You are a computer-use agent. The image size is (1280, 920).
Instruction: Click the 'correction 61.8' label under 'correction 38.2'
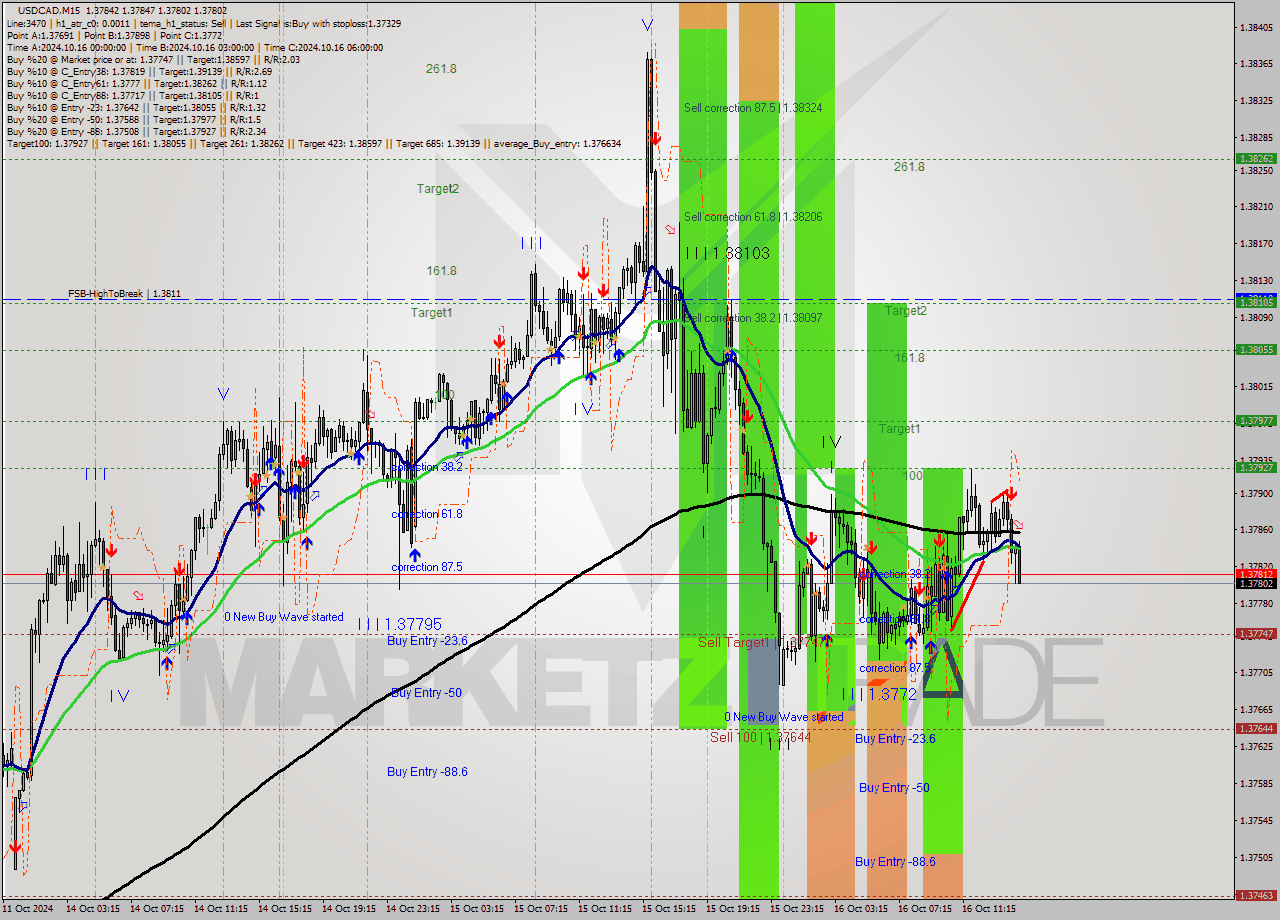pyautogui.click(x=427, y=514)
